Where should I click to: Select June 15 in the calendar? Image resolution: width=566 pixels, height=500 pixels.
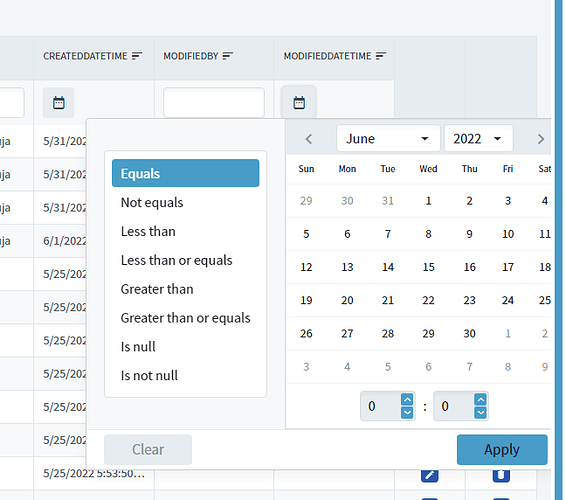click(428, 267)
